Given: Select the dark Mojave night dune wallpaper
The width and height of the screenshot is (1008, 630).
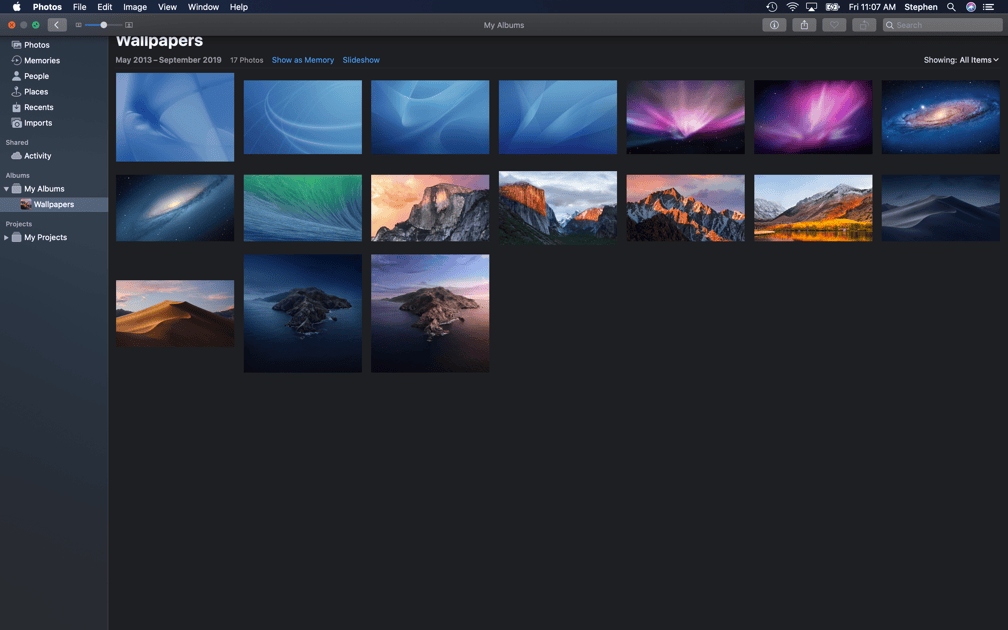Looking at the screenshot, I should pos(940,208).
